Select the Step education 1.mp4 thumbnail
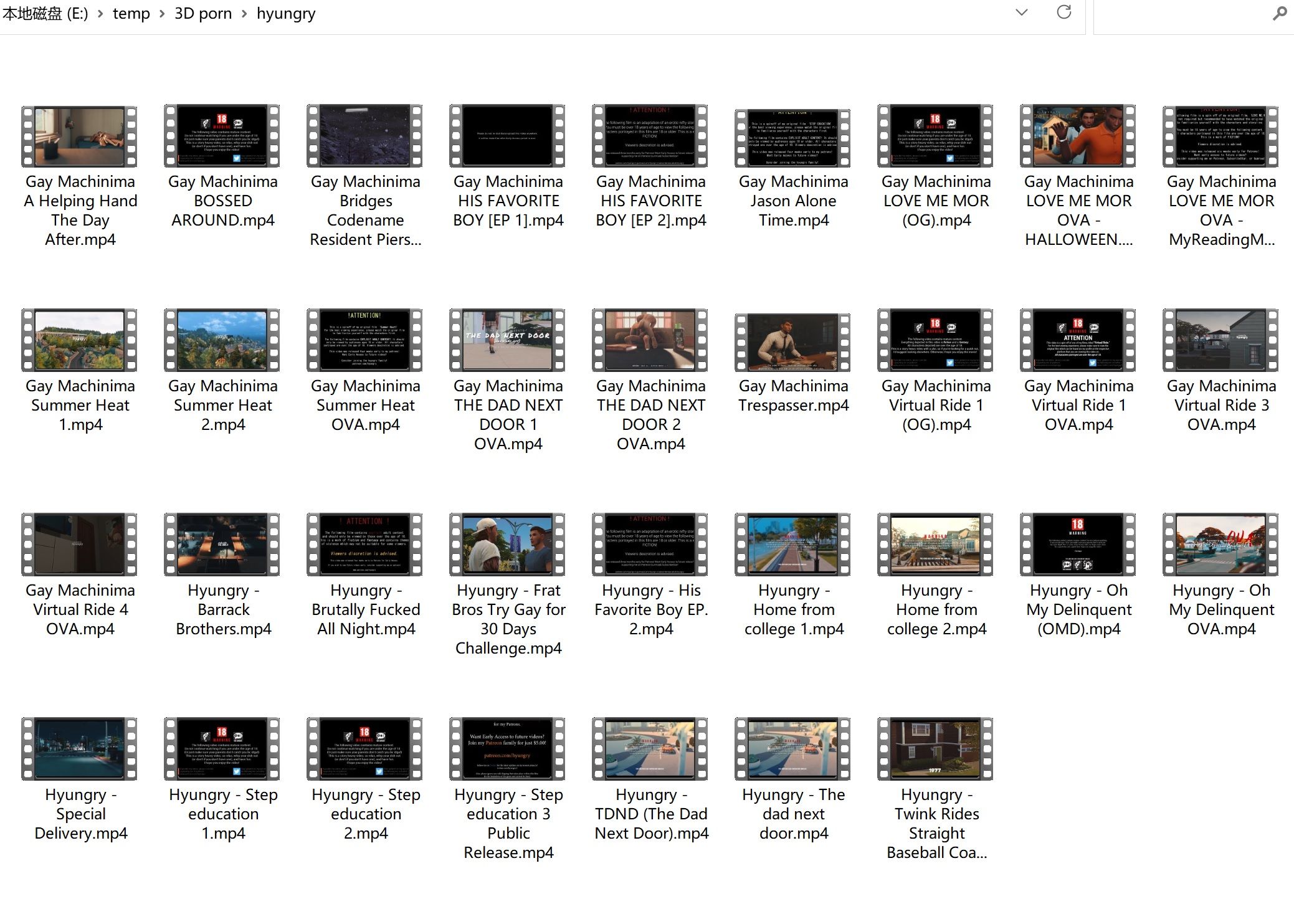Screen dimensions: 1294x924 tap(222, 749)
